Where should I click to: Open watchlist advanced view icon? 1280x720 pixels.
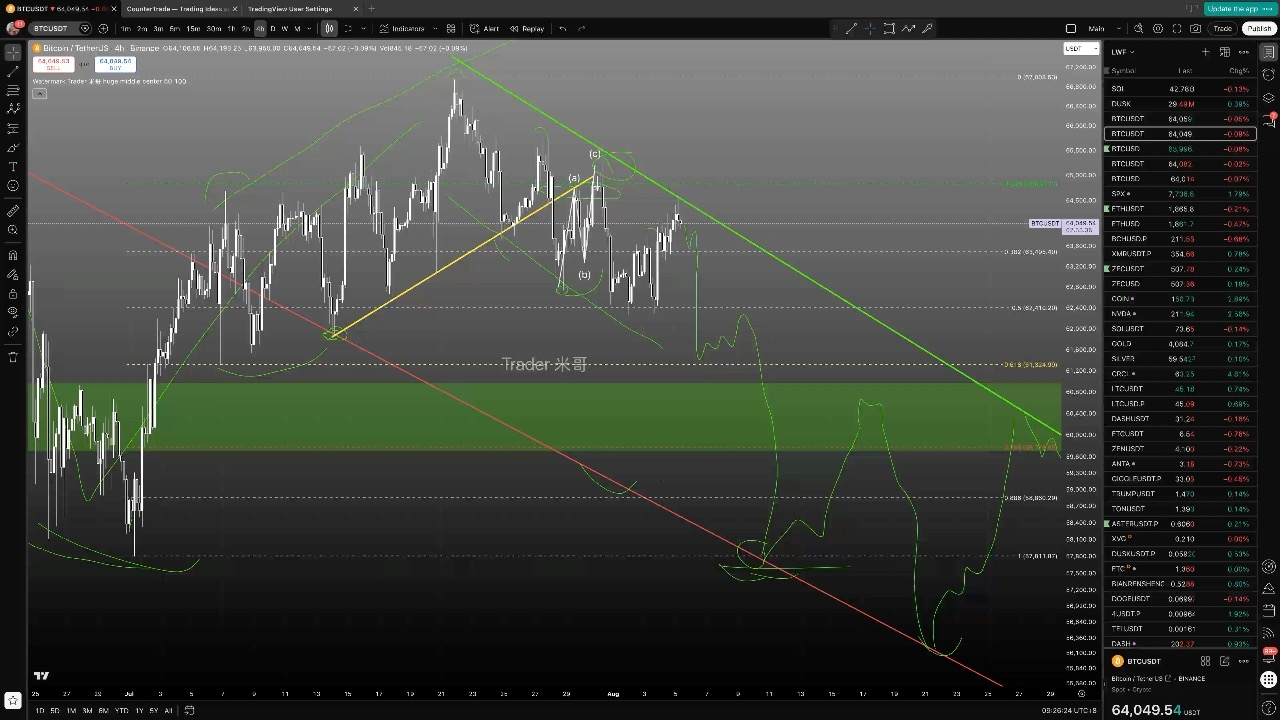(1225, 52)
